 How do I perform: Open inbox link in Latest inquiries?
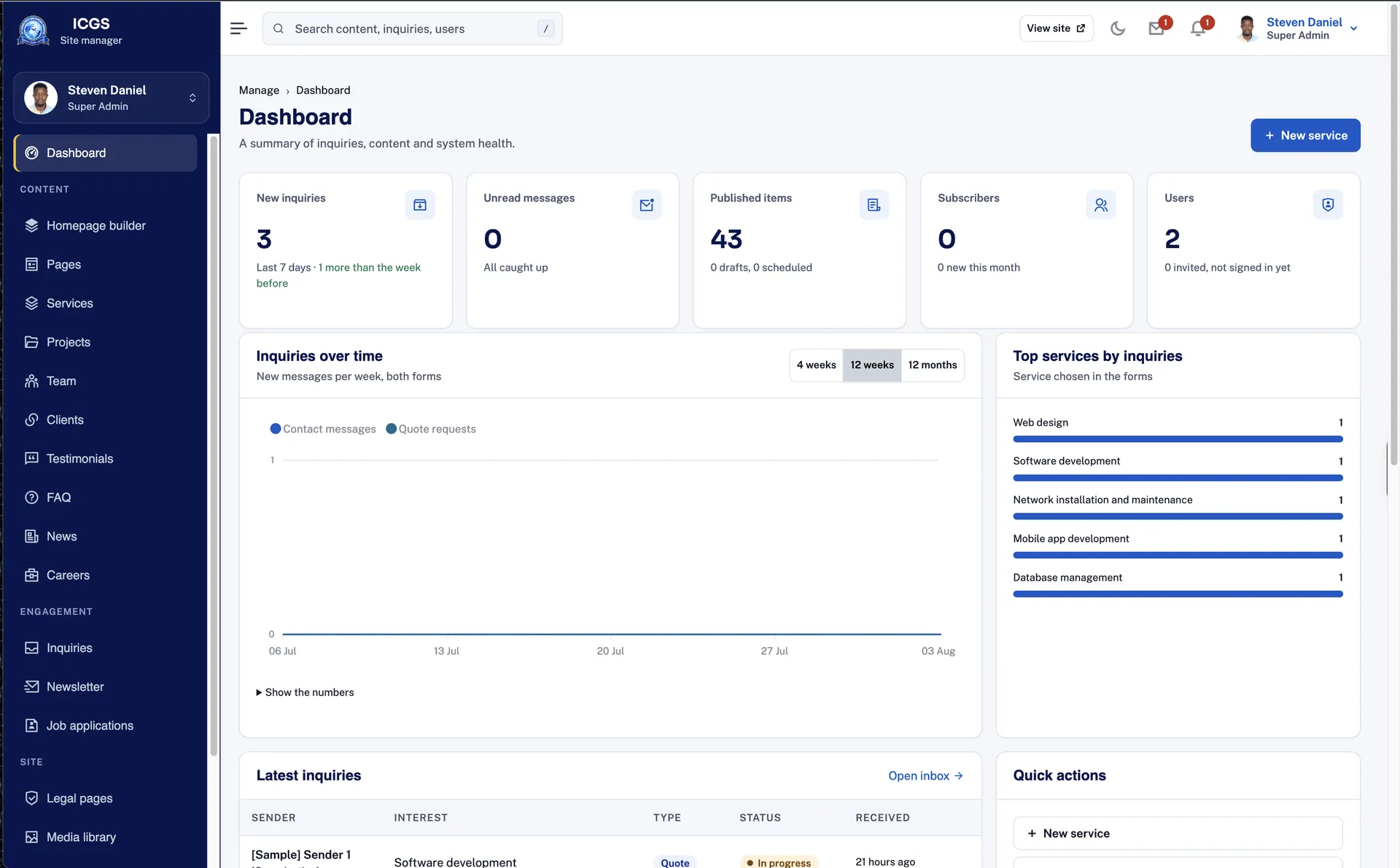click(x=925, y=775)
